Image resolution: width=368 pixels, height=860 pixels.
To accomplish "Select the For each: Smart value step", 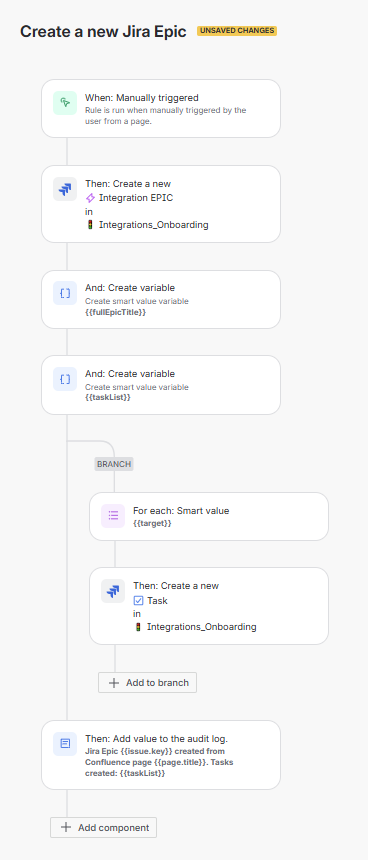I will pyautogui.click(x=209, y=516).
